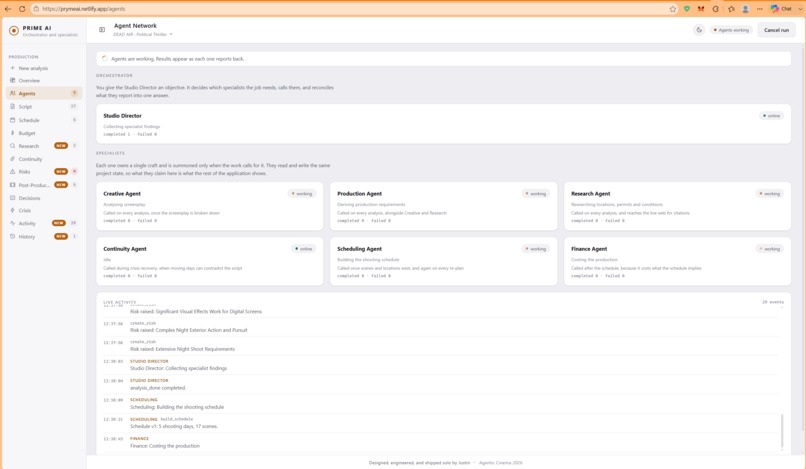Click the Schedule calendar icon
Image resolution: width=806 pixels, height=469 pixels.
tap(12, 120)
